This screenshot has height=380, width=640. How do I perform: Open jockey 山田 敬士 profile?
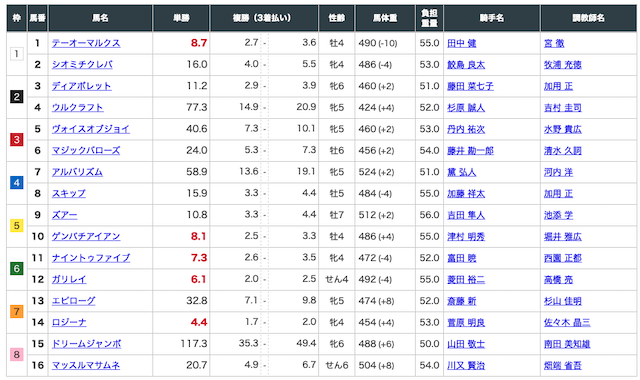click(466, 344)
